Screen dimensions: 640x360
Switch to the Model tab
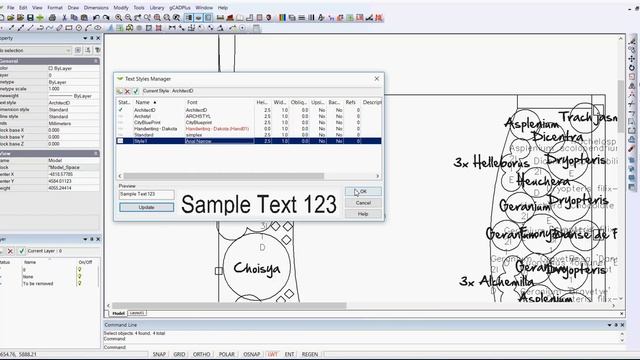(x=118, y=313)
